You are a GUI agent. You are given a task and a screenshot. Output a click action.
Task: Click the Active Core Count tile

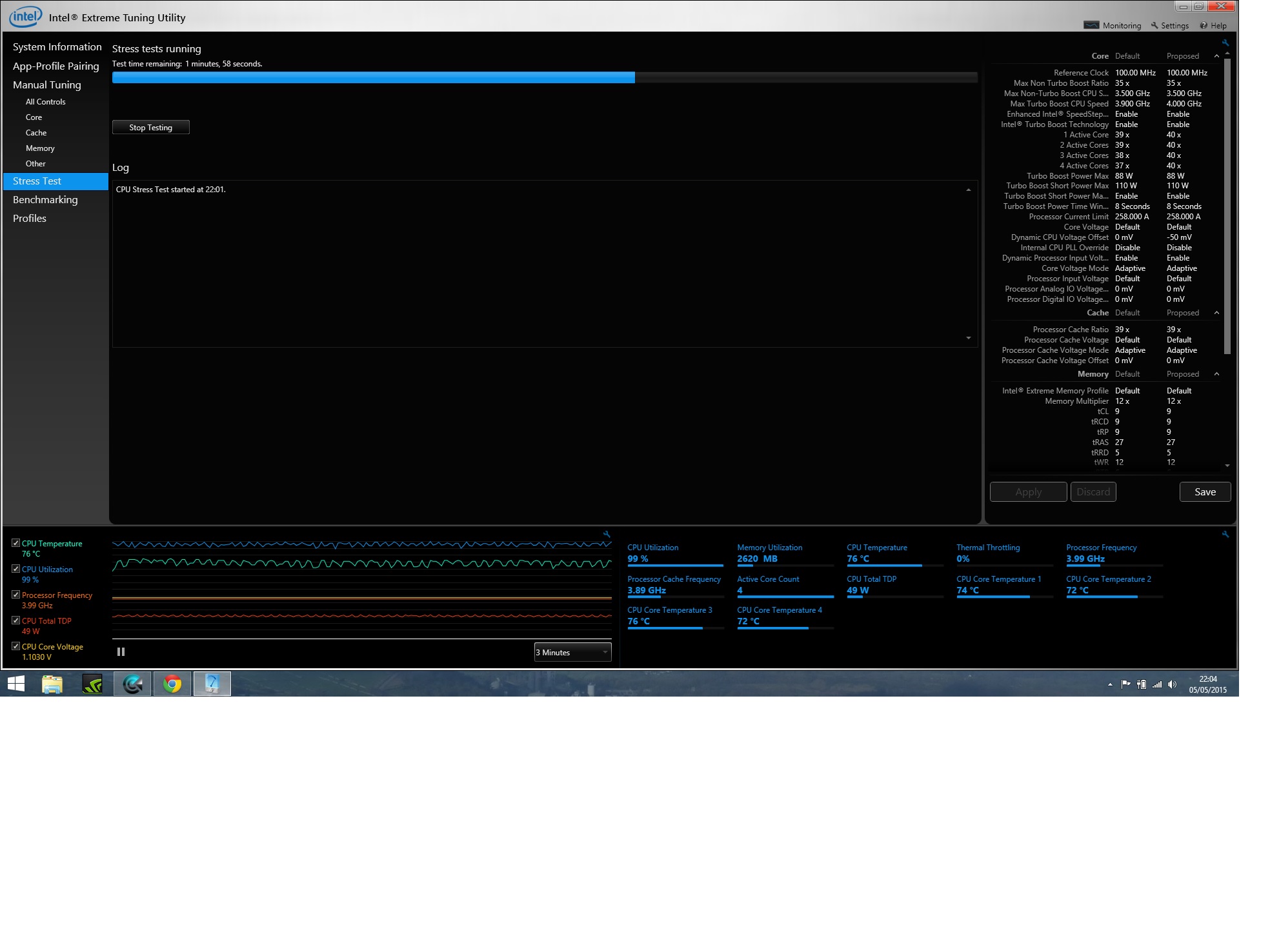[x=785, y=586]
